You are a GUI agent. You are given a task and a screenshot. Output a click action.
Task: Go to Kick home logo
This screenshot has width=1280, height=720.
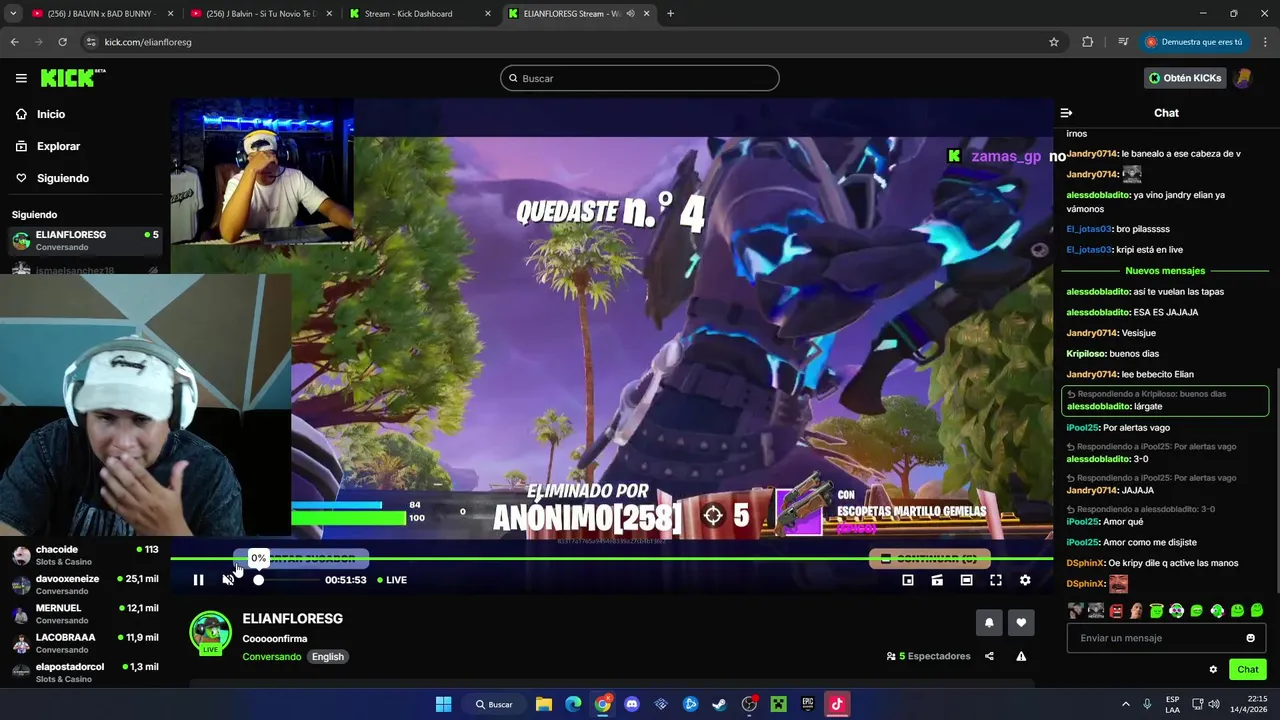coord(72,78)
